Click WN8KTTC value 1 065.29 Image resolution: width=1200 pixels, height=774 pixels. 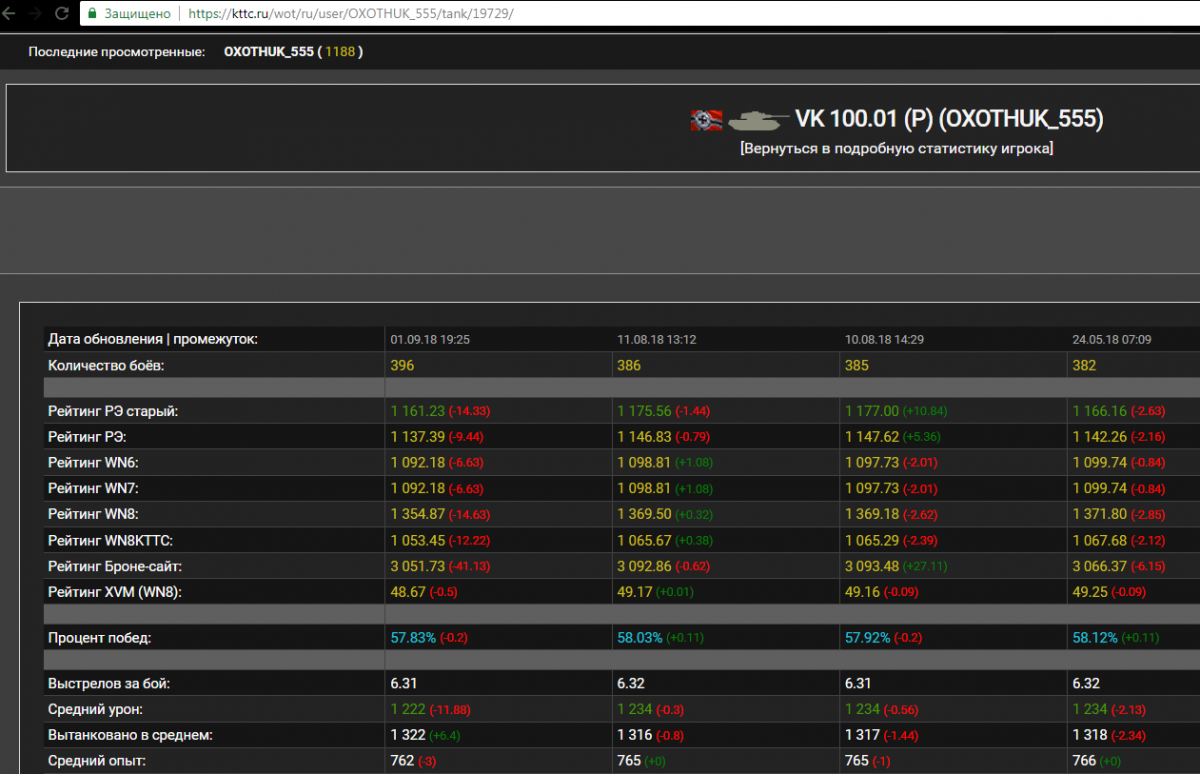(872, 540)
